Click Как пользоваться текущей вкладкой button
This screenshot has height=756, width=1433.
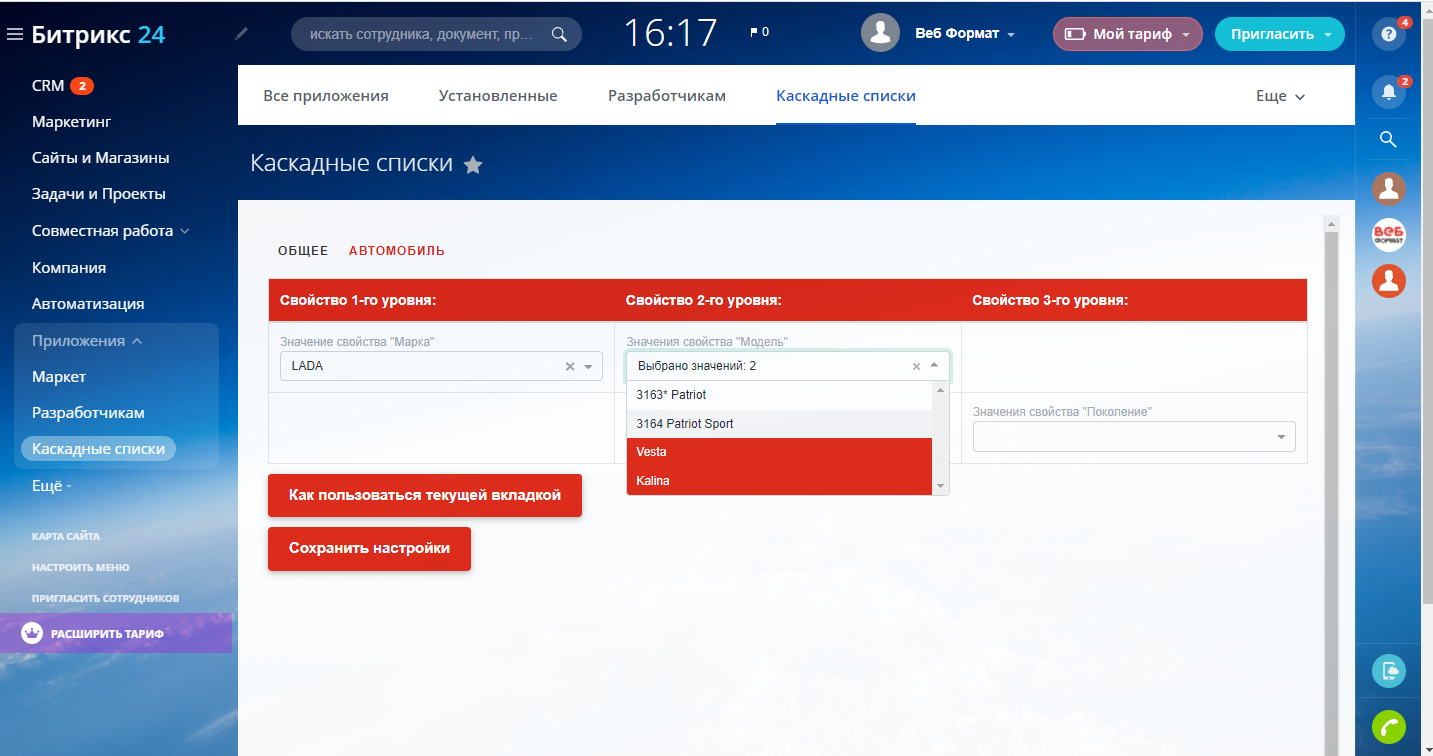425,495
